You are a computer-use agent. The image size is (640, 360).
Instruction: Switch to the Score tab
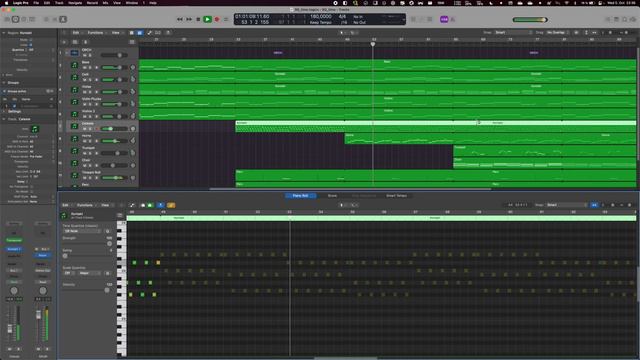pyautogui.click(x=332, y=196)
